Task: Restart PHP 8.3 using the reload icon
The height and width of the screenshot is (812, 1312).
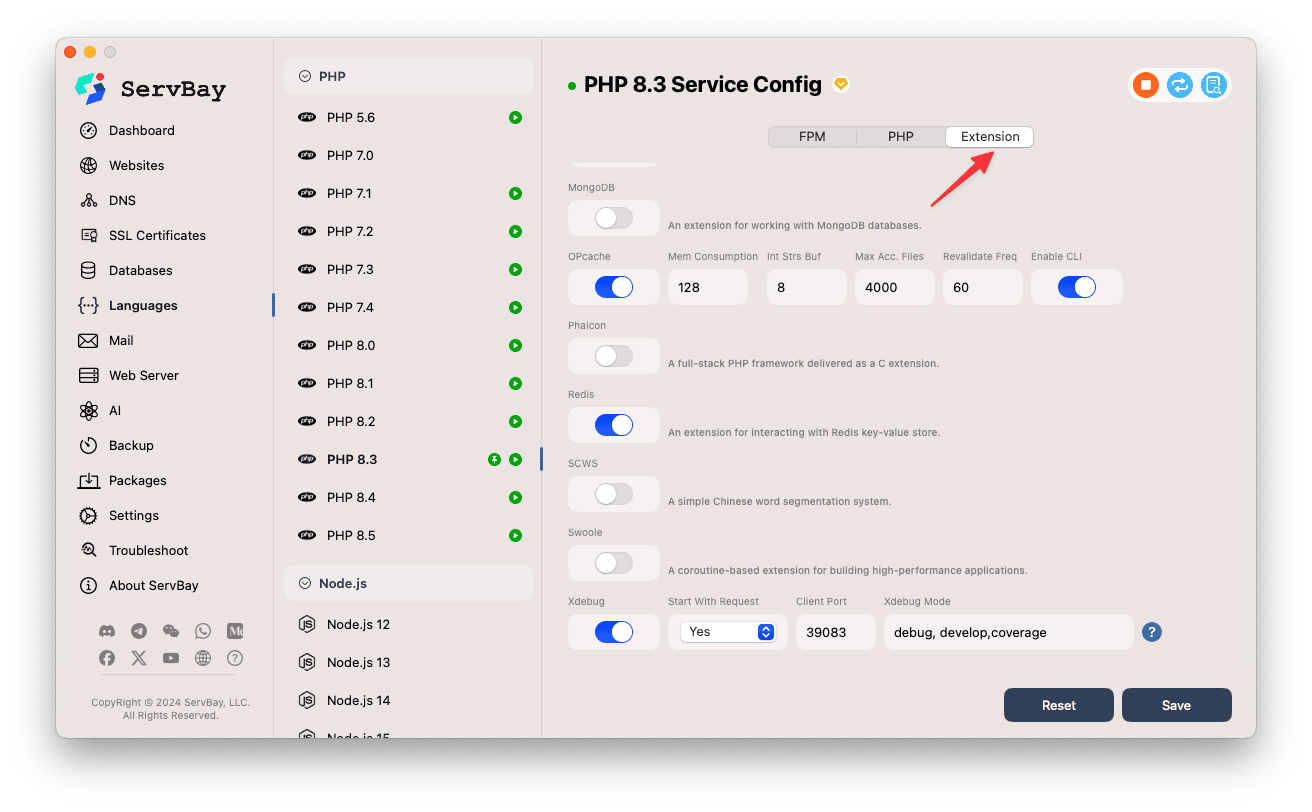Action: (1179, 85)
